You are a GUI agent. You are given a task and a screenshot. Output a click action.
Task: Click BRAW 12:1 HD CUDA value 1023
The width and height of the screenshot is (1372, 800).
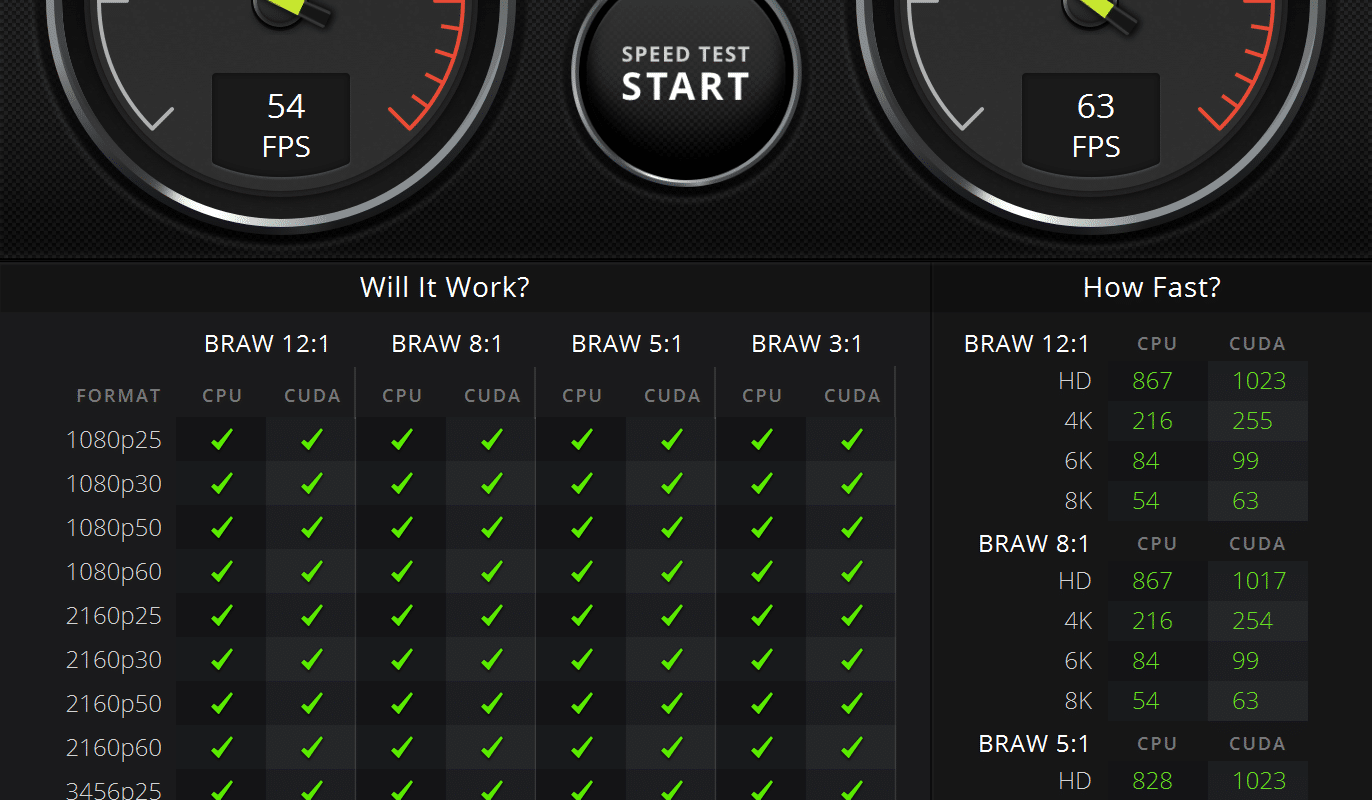pos(1259,381)
